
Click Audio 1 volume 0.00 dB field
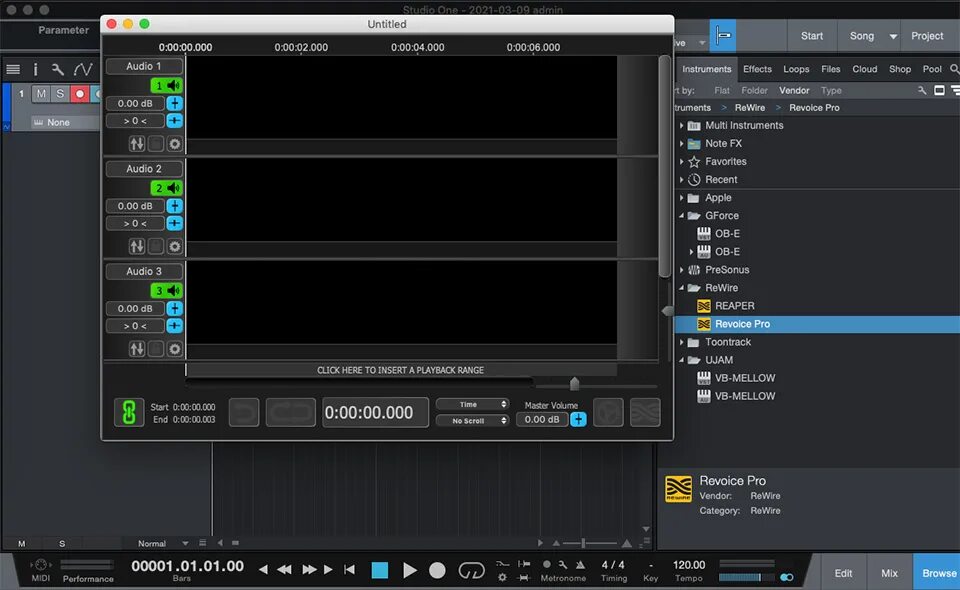tap(135, 103)
